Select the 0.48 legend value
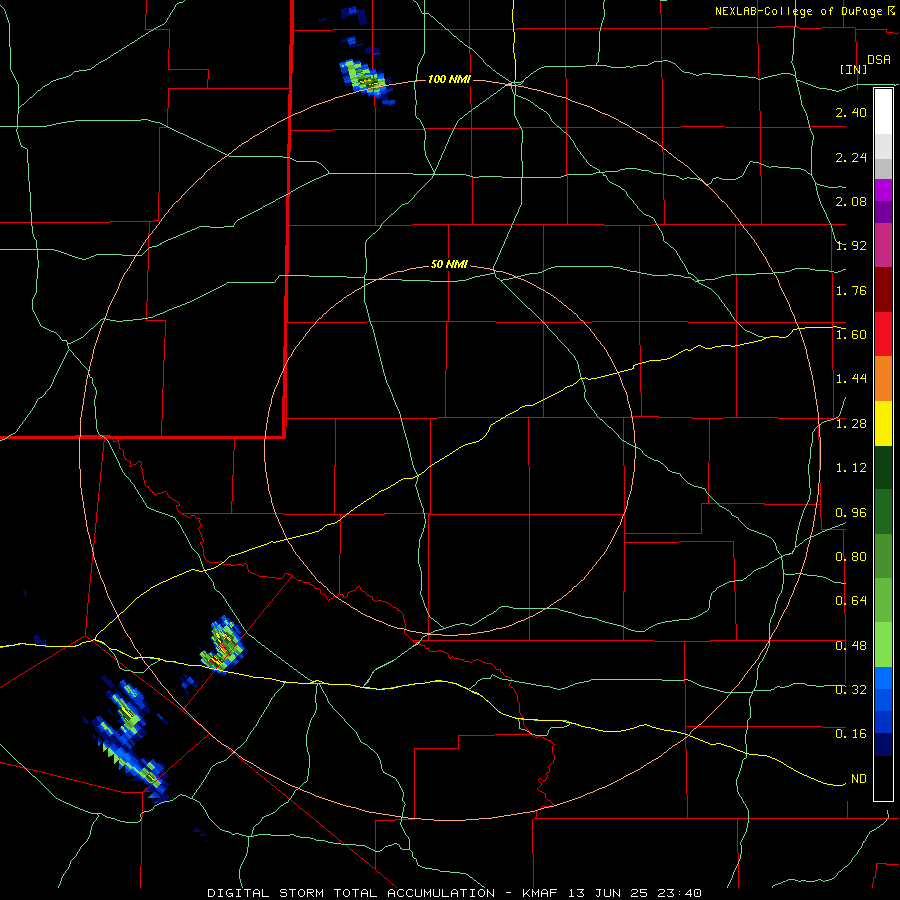Image resolution: width=900 pixels, height=900 pixels. [x=851, y=645]
